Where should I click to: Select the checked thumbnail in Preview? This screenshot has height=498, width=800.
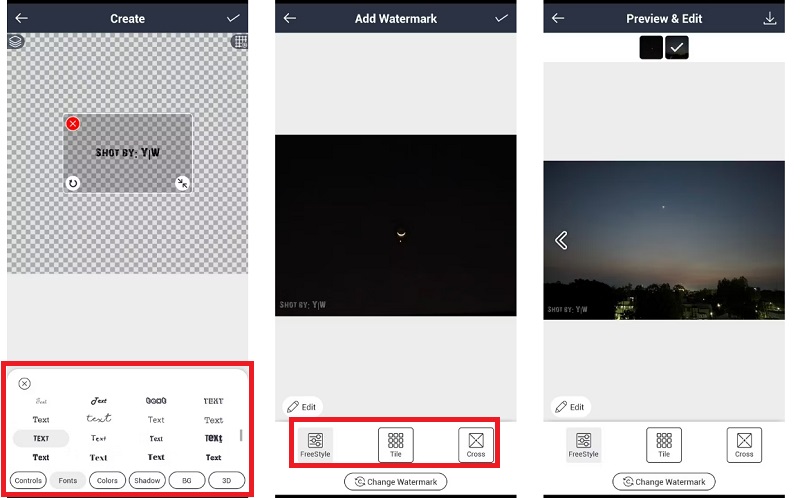coord(677,47)
